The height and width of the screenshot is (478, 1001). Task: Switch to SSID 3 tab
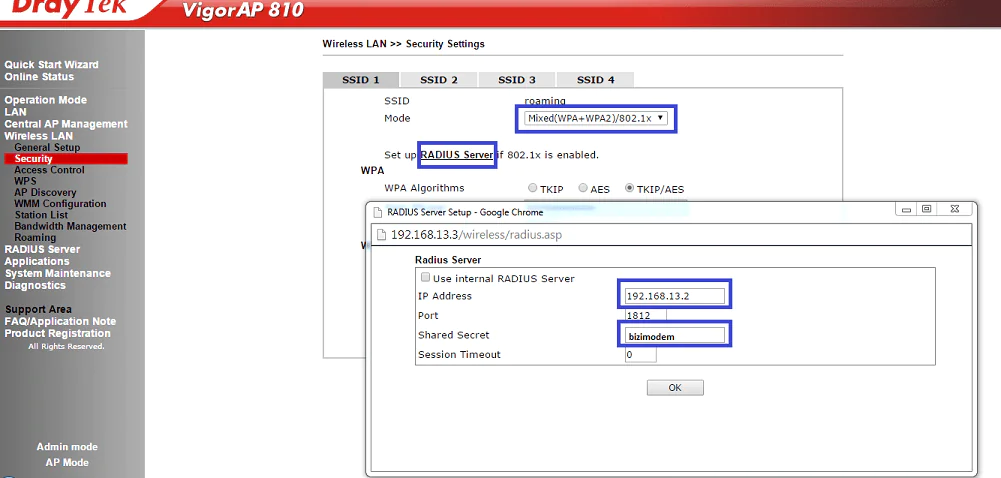point(516,80)
